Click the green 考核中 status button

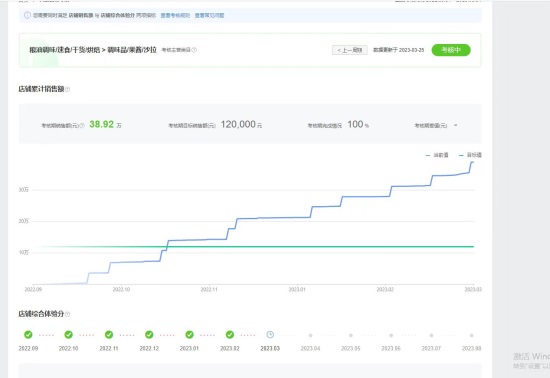[451, 50]
